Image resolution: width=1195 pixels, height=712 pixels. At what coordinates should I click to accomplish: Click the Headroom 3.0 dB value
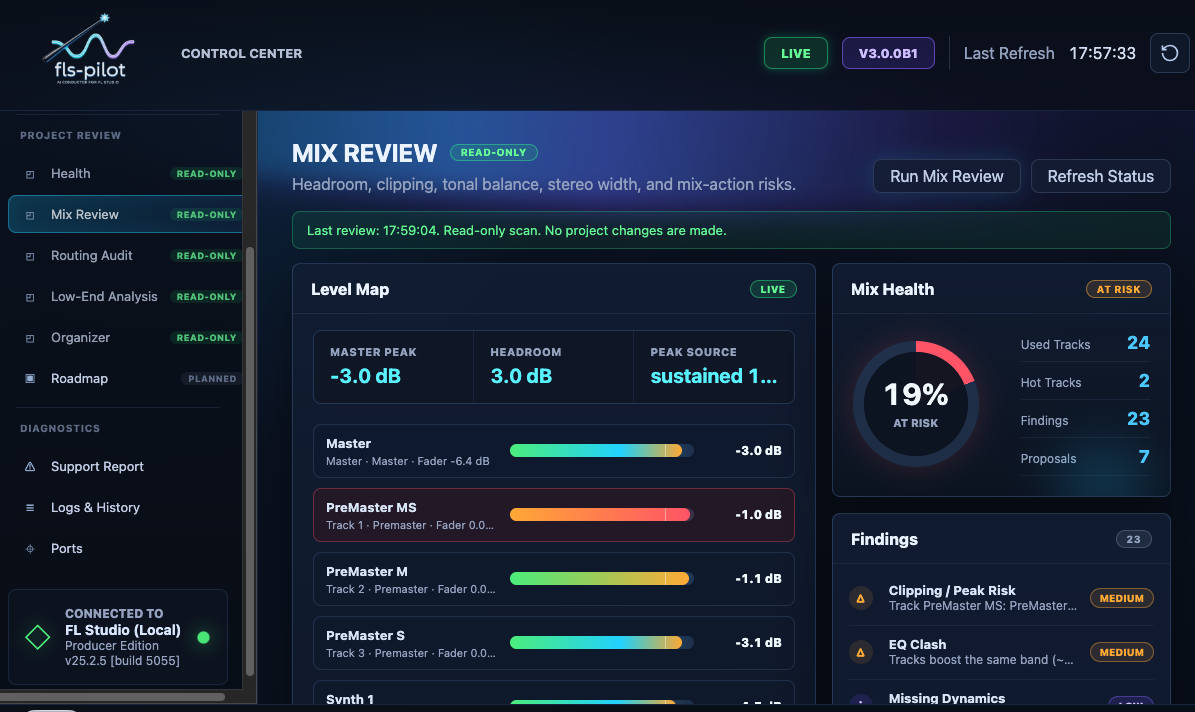pyautogui.click(x=521, y=376)
